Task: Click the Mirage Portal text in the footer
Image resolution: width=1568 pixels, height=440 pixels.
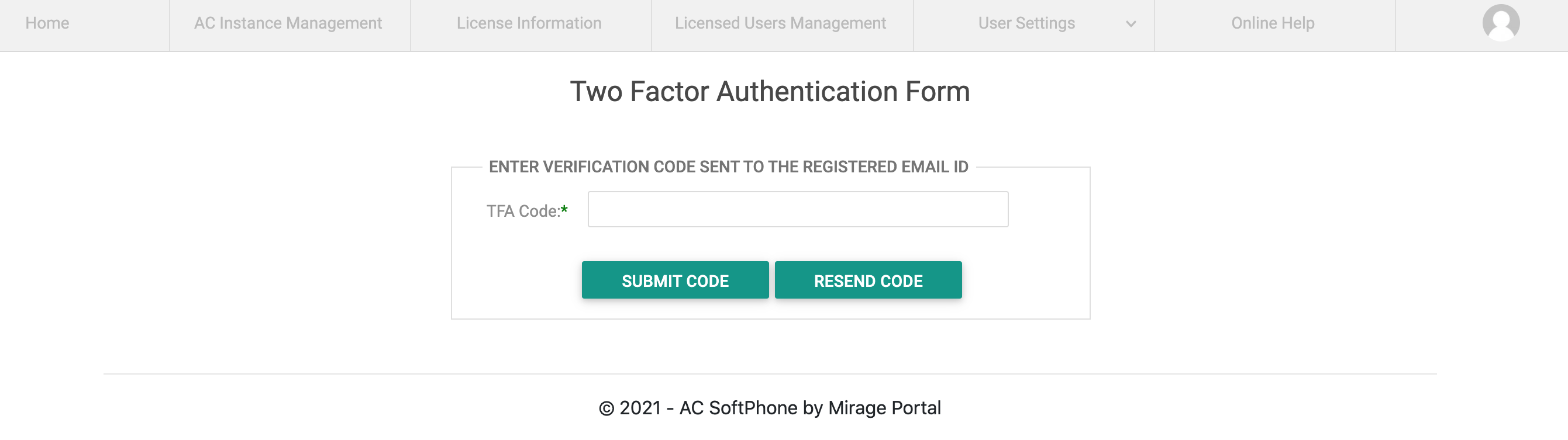Action: (x=884, y=408)
